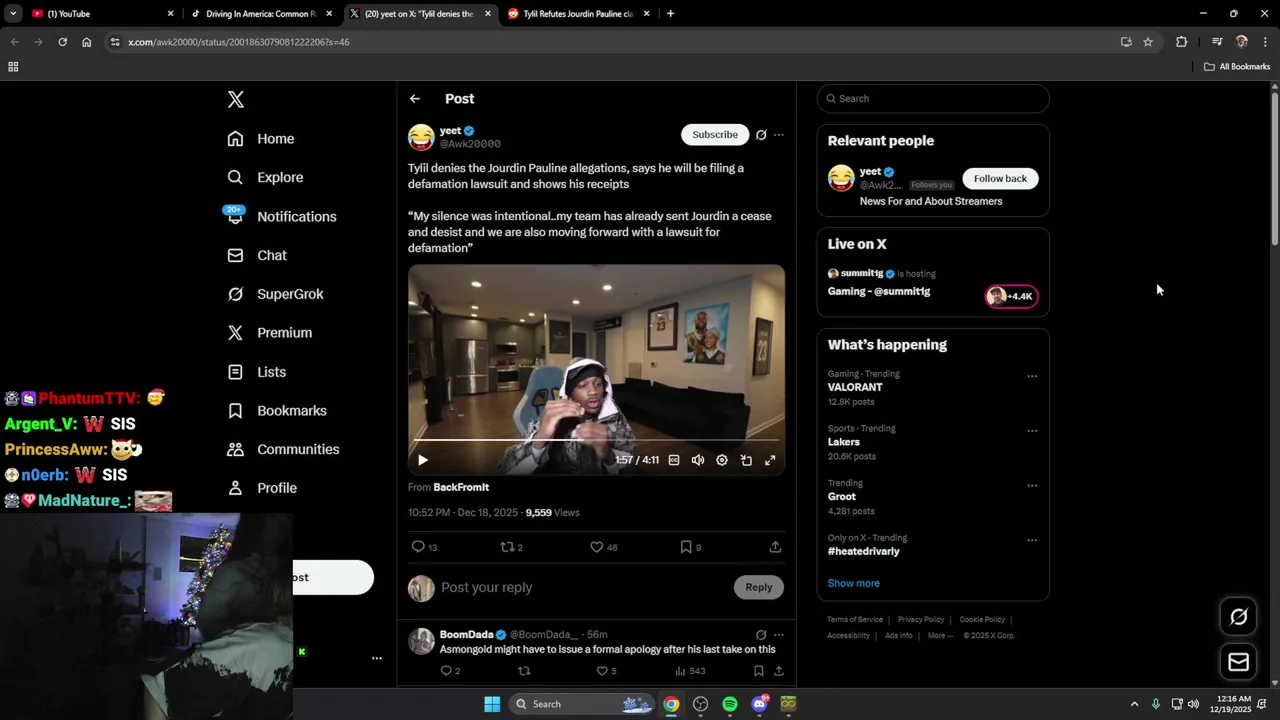Open options for Lakers trend
This screenshot has width=1280, height=720.
tap(1032, 431)
